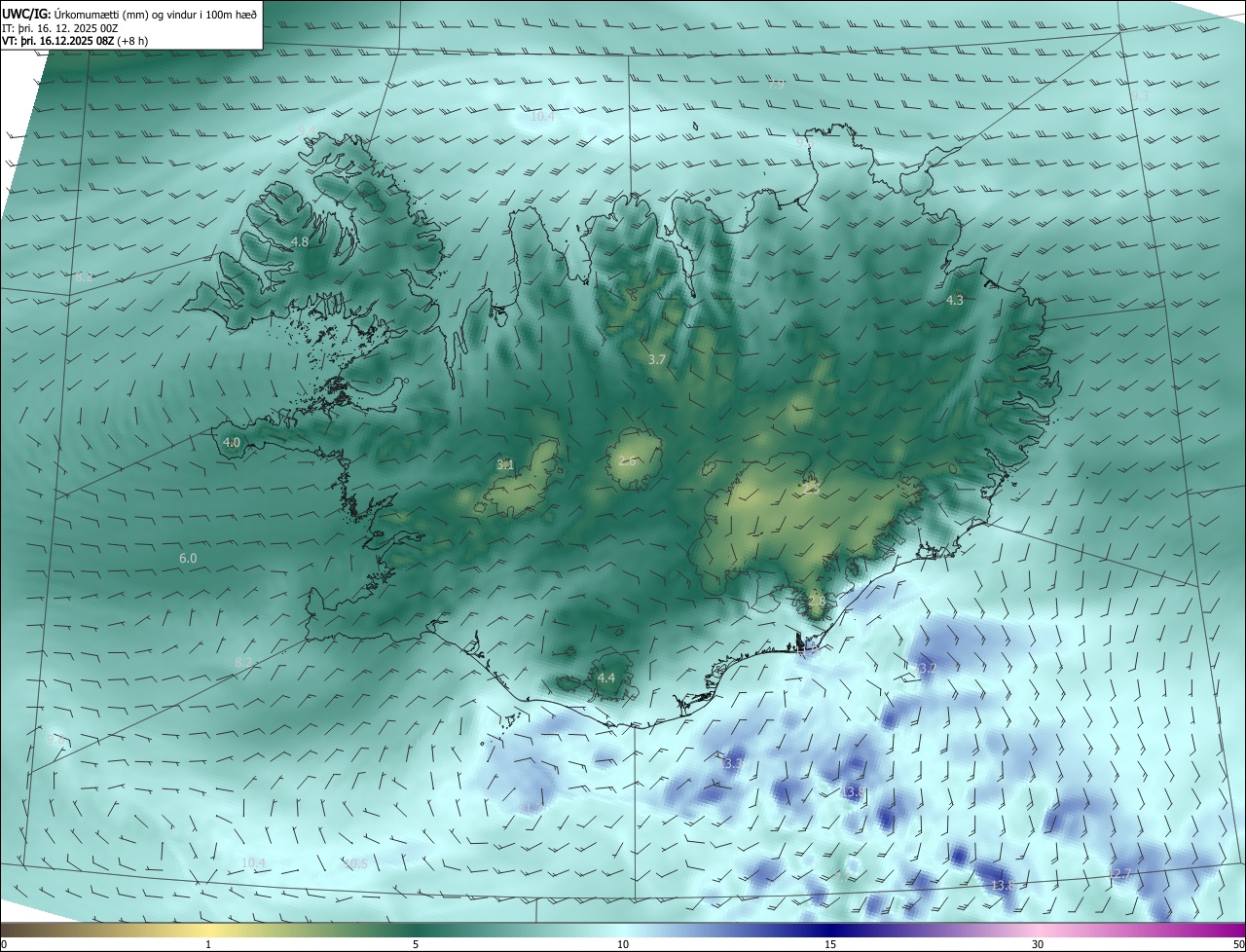Click the "VT: þri. 16.12.2025 08Z (+8 h)" line
This screenshot has height=952, width=1246.
(x=75, y=41)
